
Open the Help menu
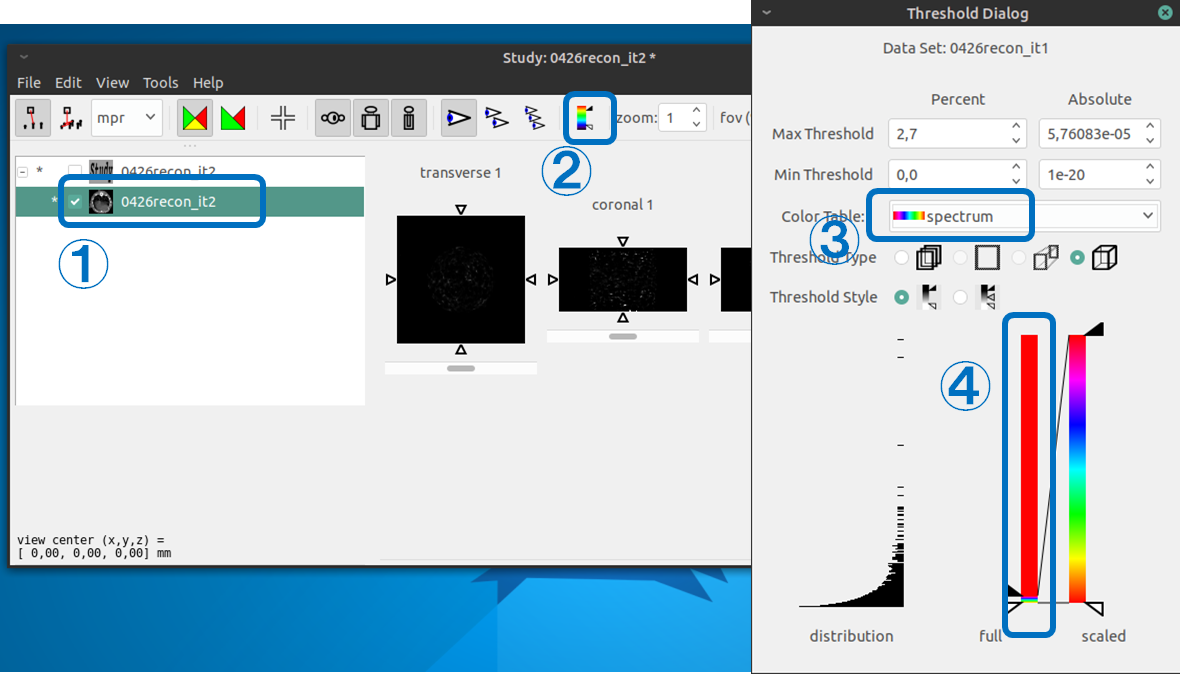[x=208, y=83]
